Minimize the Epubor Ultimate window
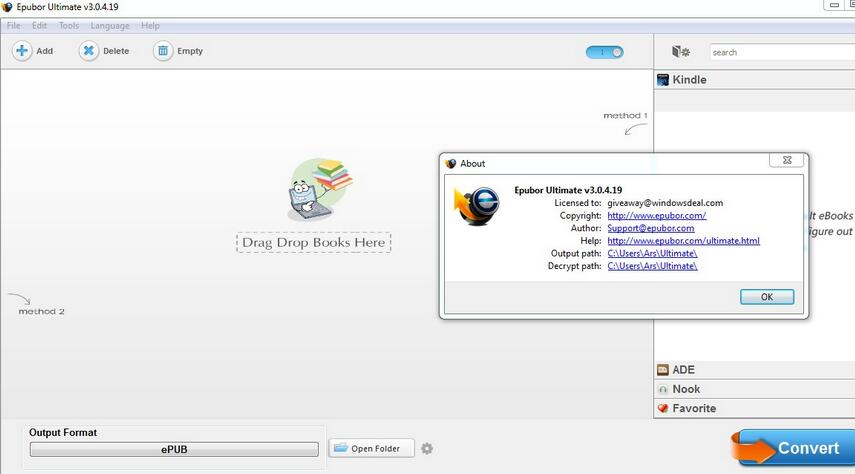Image resolution: width=855 pixels, height=474 pixels. coord(834,5)
